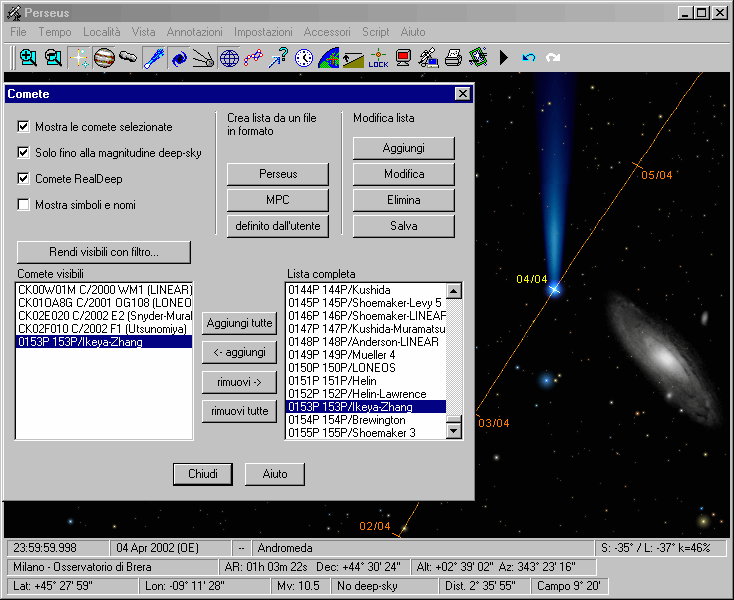Click the zoom in magnifier toolbar icon
The image size is (734, 600).
pyautogui.click(x=28, y=58)
